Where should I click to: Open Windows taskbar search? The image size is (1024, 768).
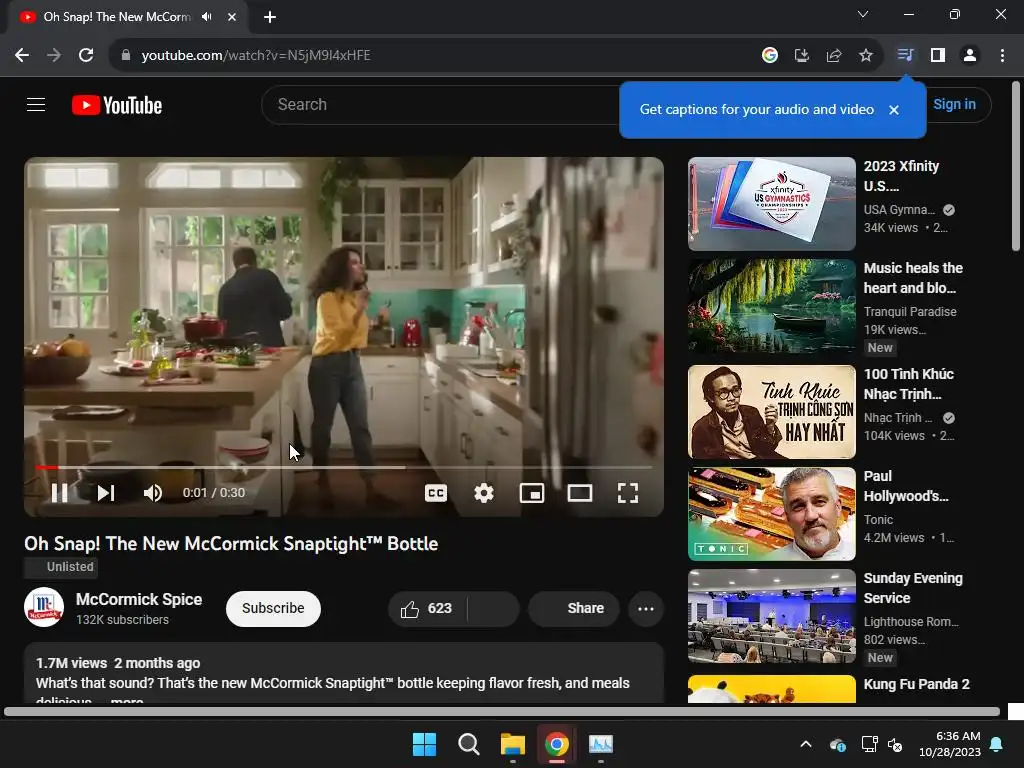click(x=468, y=744)
